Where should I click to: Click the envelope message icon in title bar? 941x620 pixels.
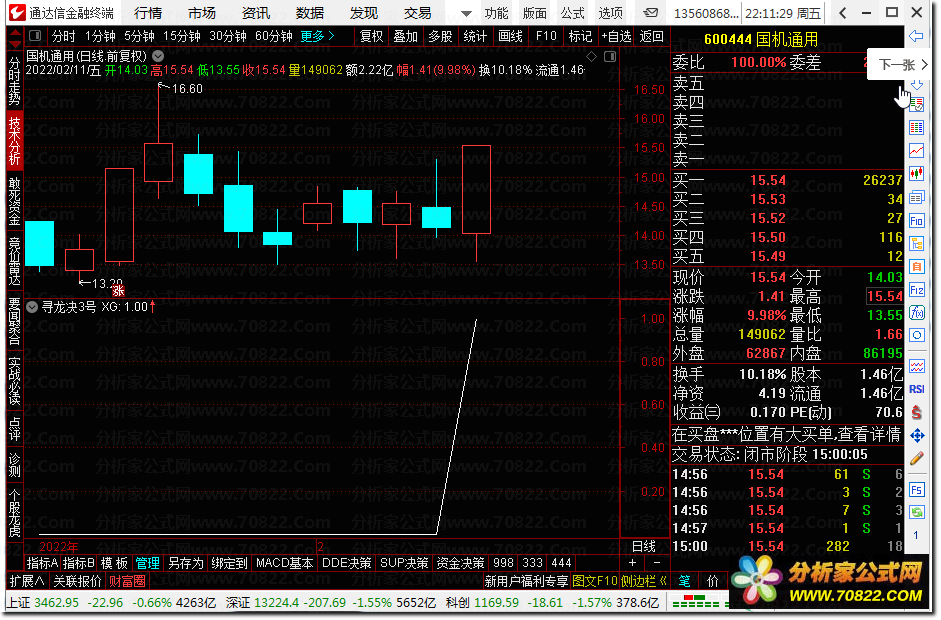tap(650, 13)
